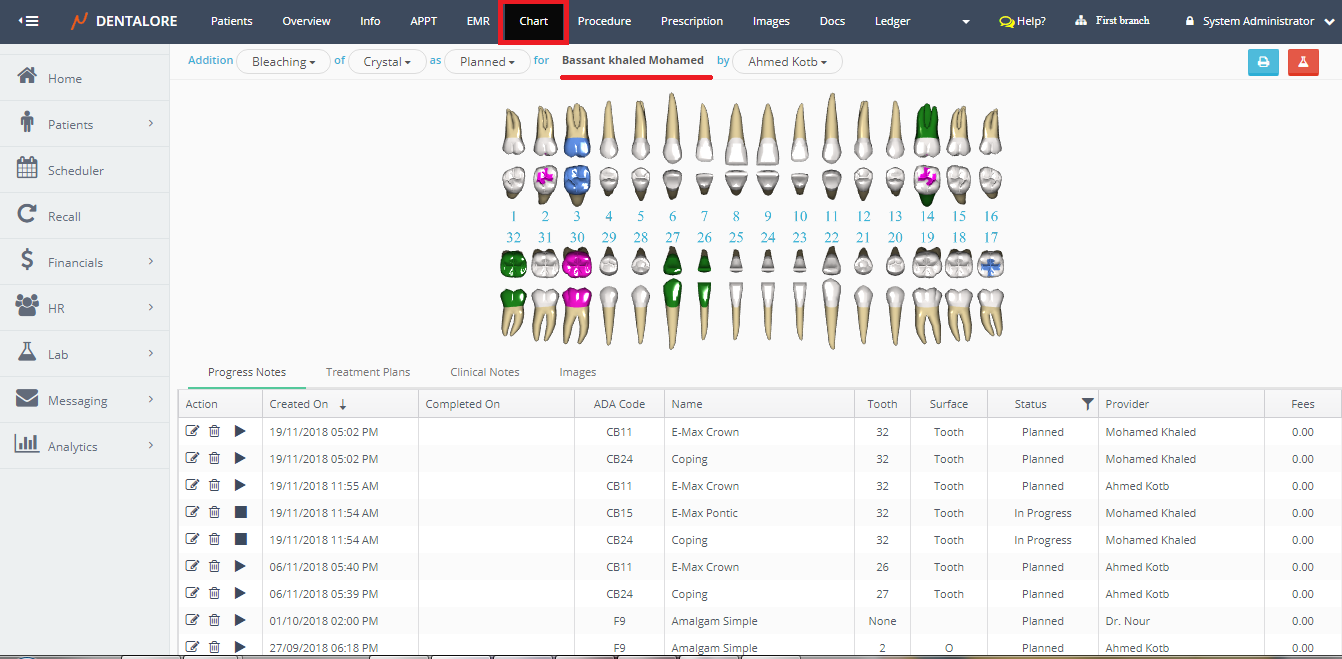Click the red lab flask button
Image resolution: width=1342 pixels, height=659 pixels.
1303,62
